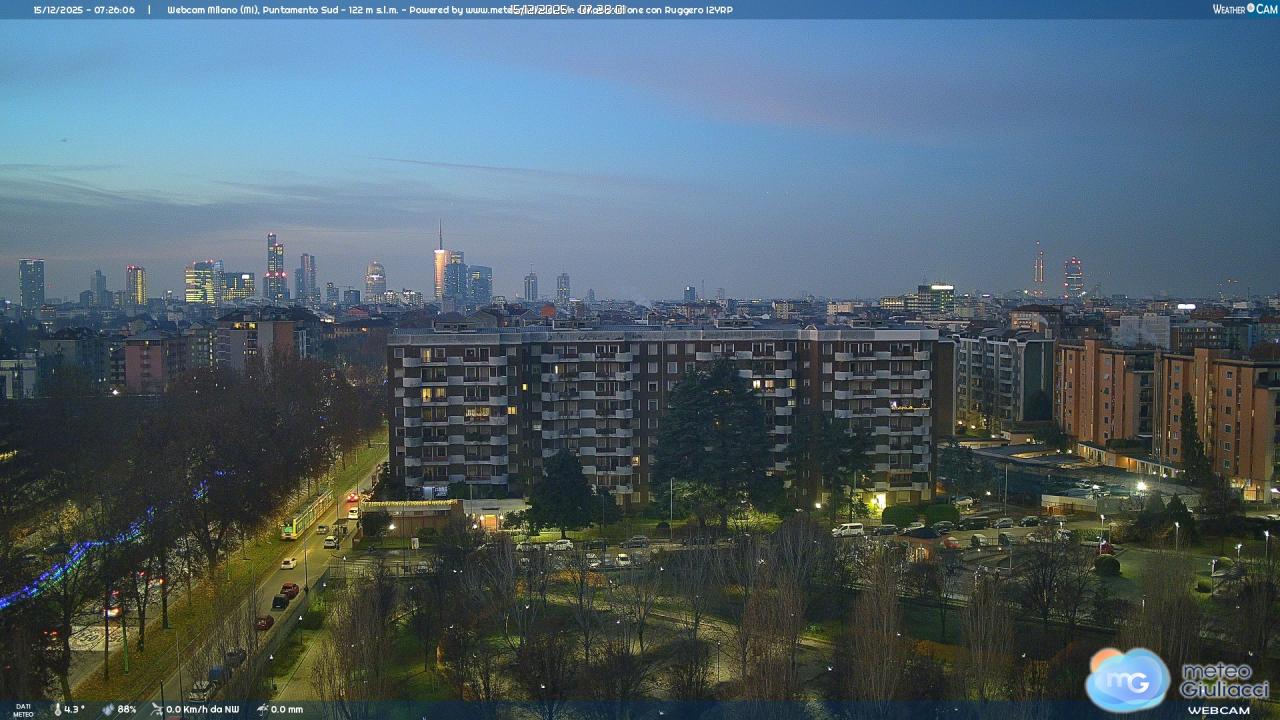Click the green tram on the avenue
The height and width of the screenshot is (720, 1280).
[306, 515]
